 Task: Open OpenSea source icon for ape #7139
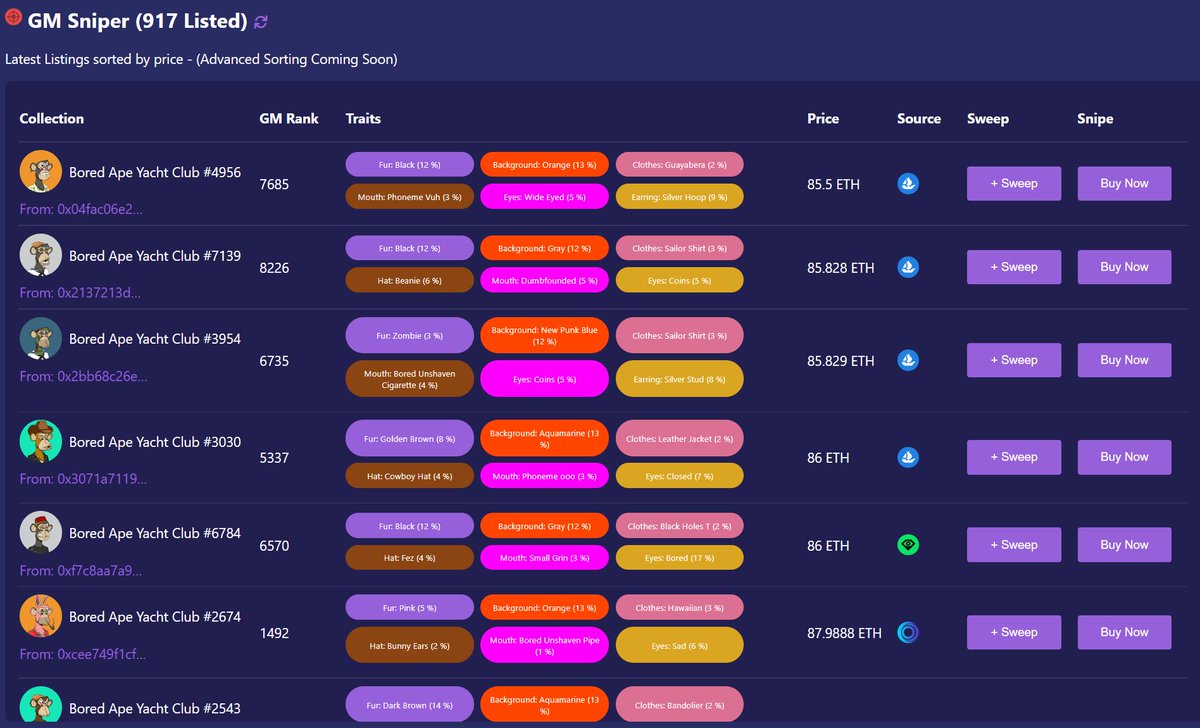[x=908, y=267]
